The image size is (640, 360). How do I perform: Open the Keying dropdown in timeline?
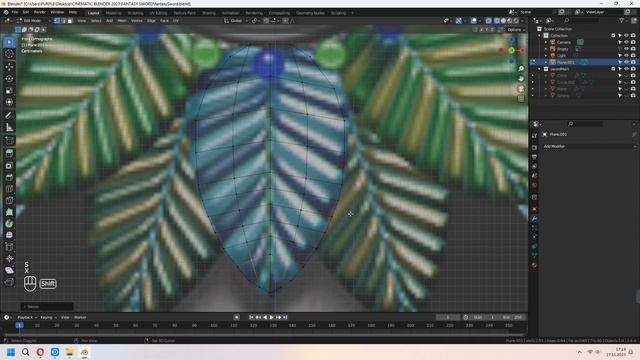[49, 317]
